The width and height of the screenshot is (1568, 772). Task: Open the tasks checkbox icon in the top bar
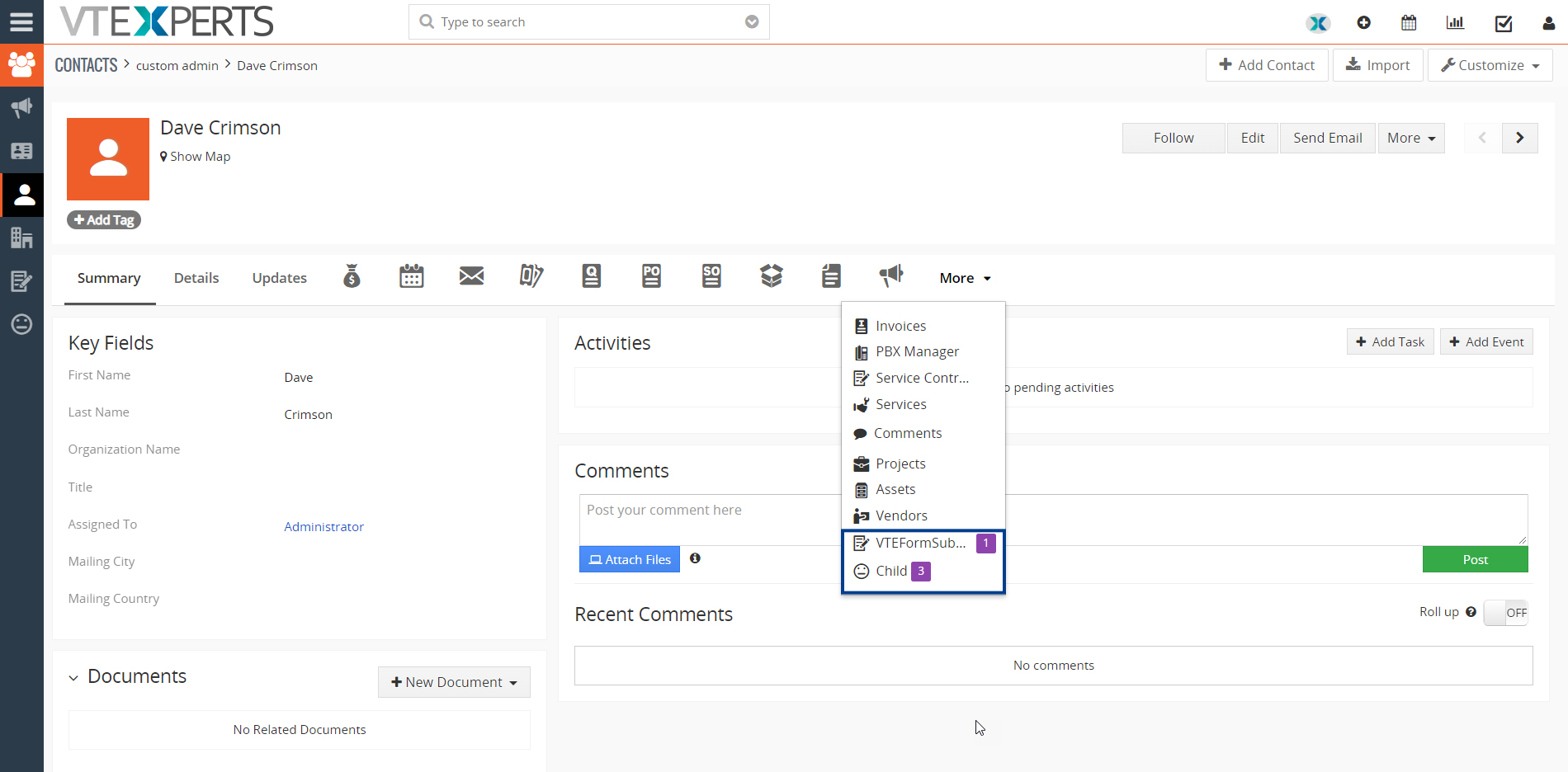click(1504, 23)
